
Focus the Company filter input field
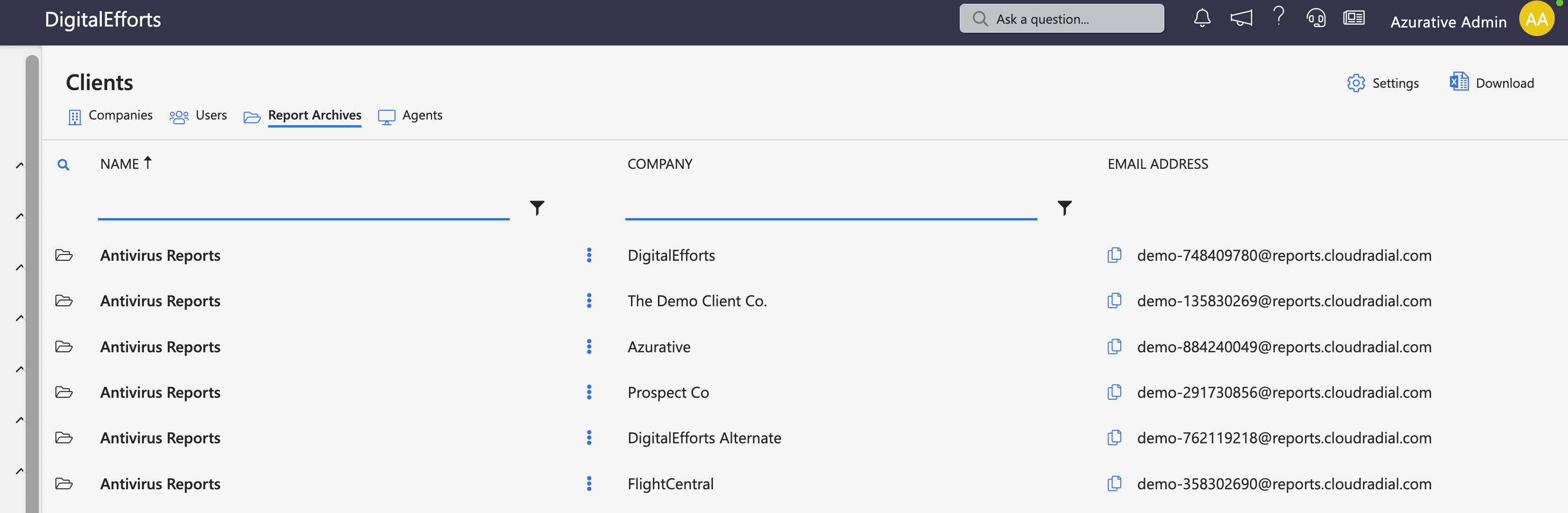tap(830, 207)
